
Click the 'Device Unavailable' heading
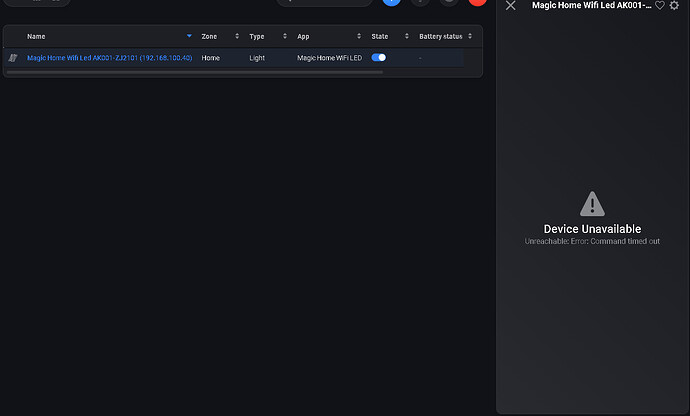tap(592, 229)
